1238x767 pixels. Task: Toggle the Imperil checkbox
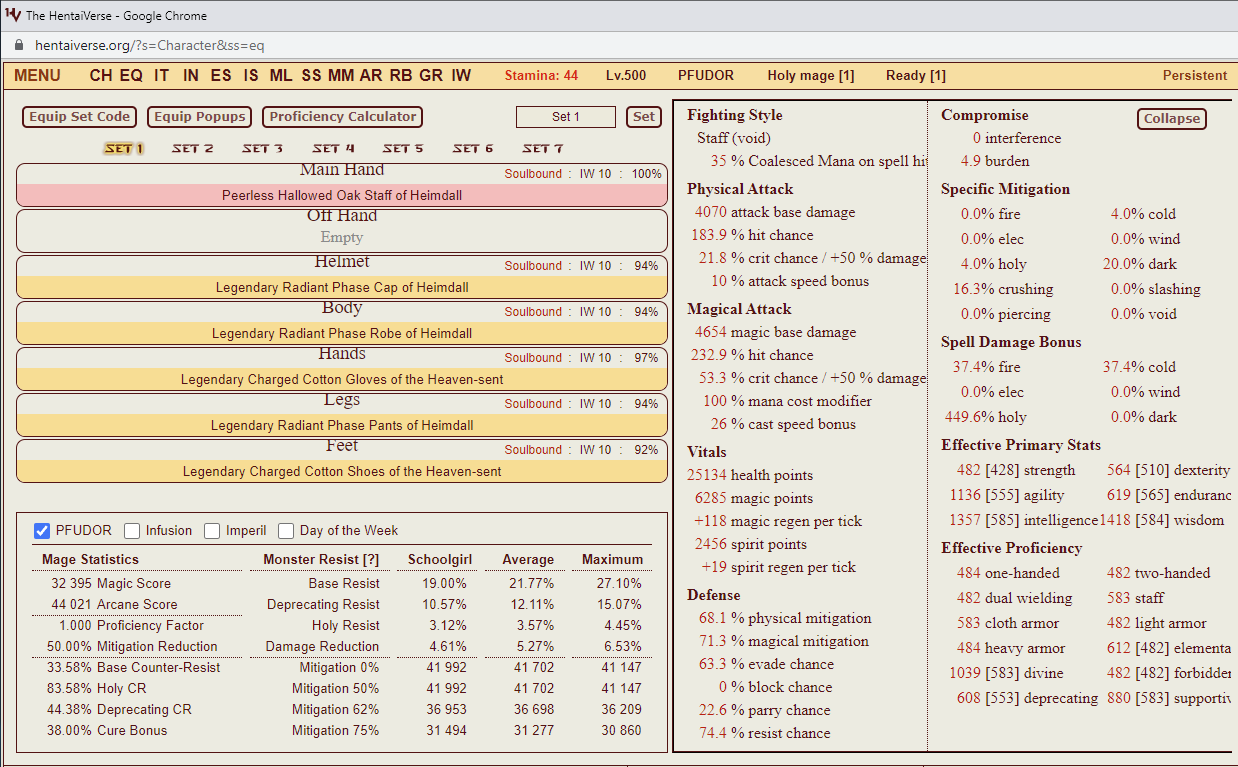pyautogui.click(x=212, y=531)
